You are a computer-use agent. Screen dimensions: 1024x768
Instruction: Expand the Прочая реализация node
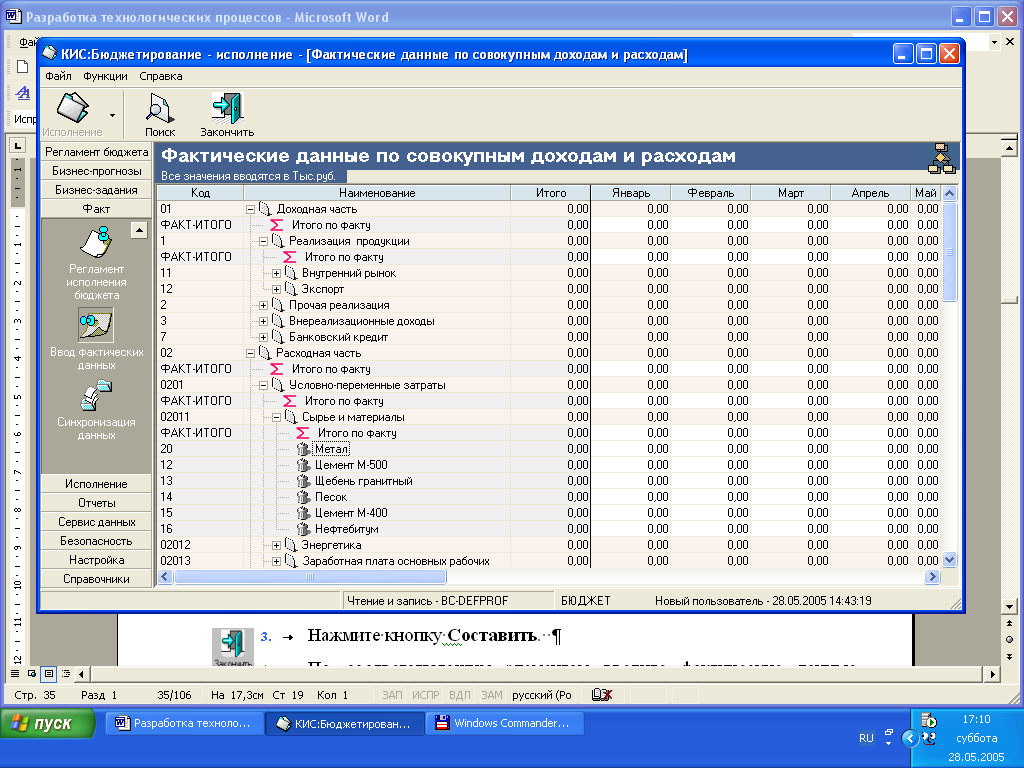[x=263, y=306]
